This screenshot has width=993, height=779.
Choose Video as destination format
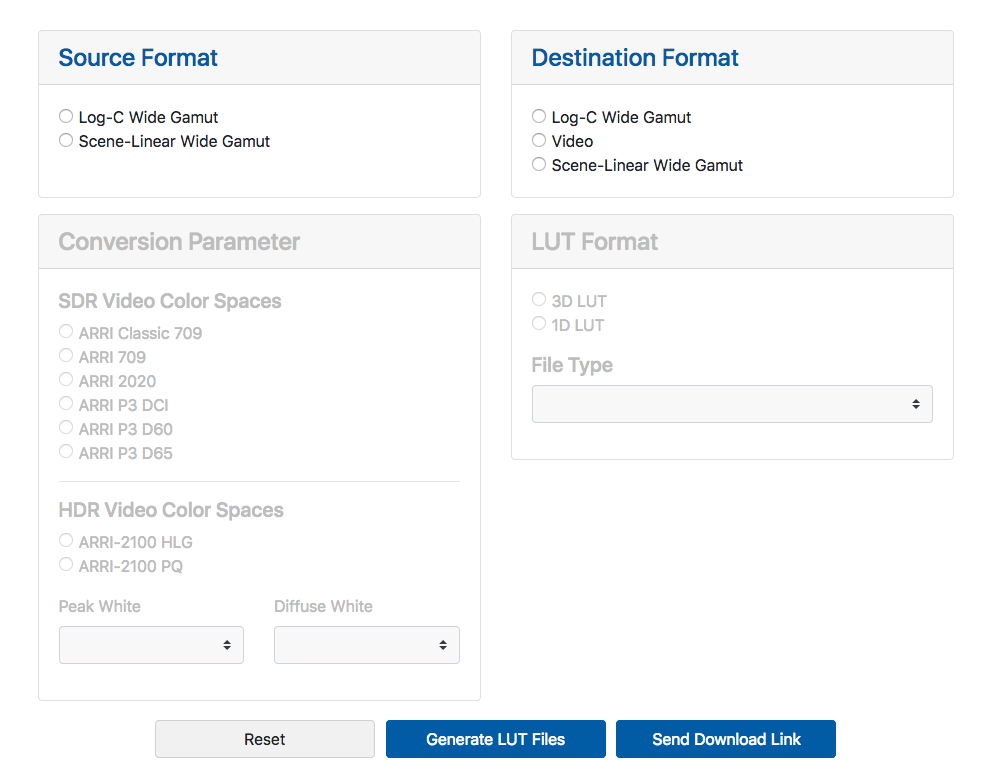click(x=539, y=141)
